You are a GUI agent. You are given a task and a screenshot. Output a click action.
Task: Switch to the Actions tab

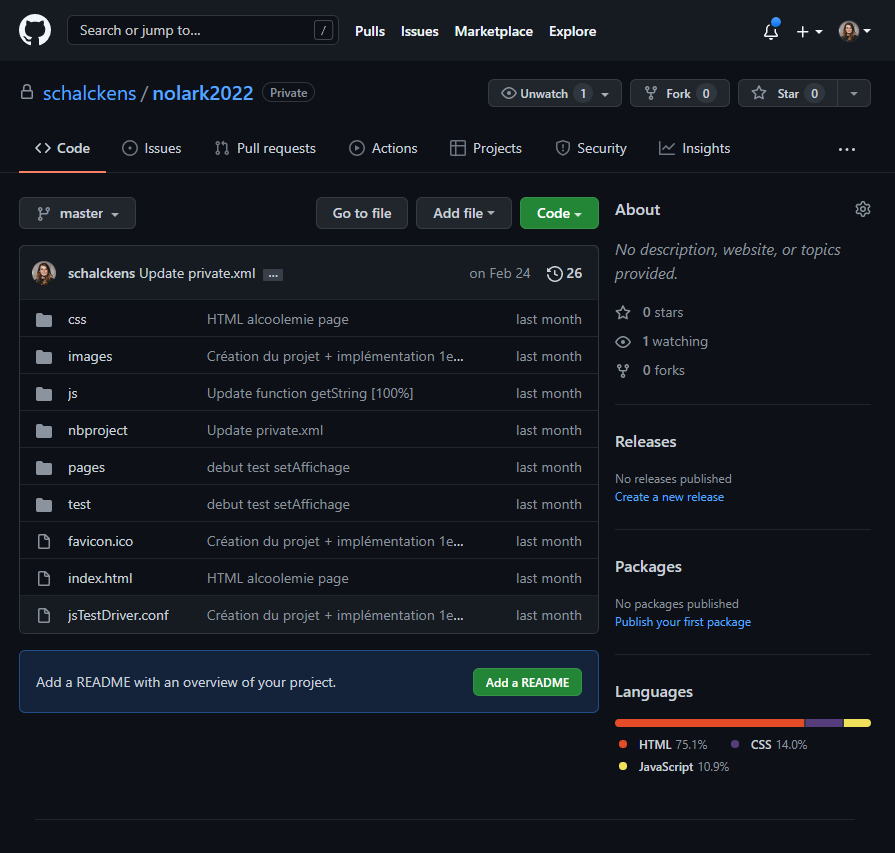[x=383, y=148]
